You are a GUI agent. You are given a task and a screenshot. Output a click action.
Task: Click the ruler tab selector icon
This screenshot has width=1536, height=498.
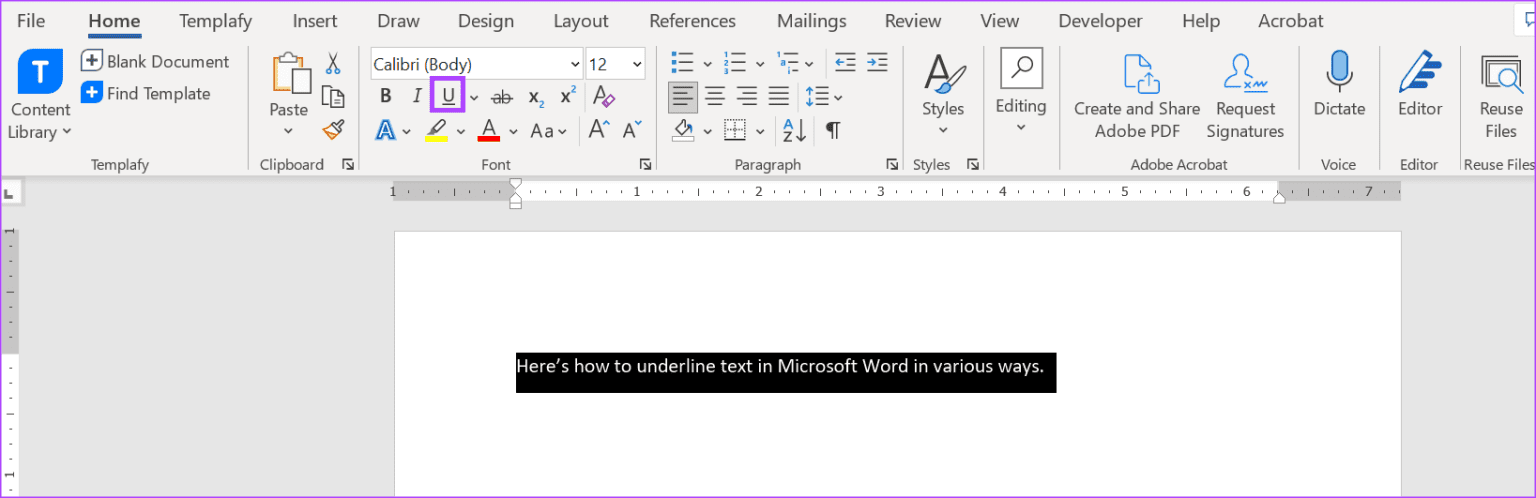point(9,192)
